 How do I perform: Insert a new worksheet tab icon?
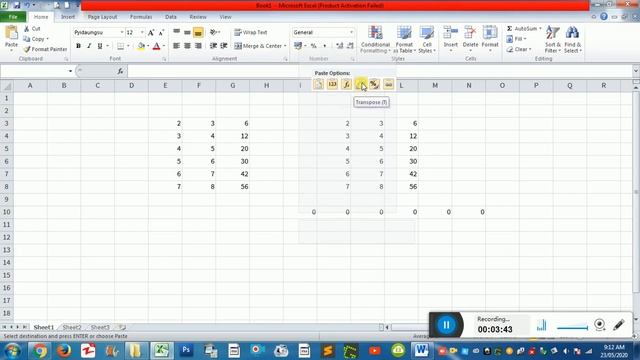(x=122, y=327)
